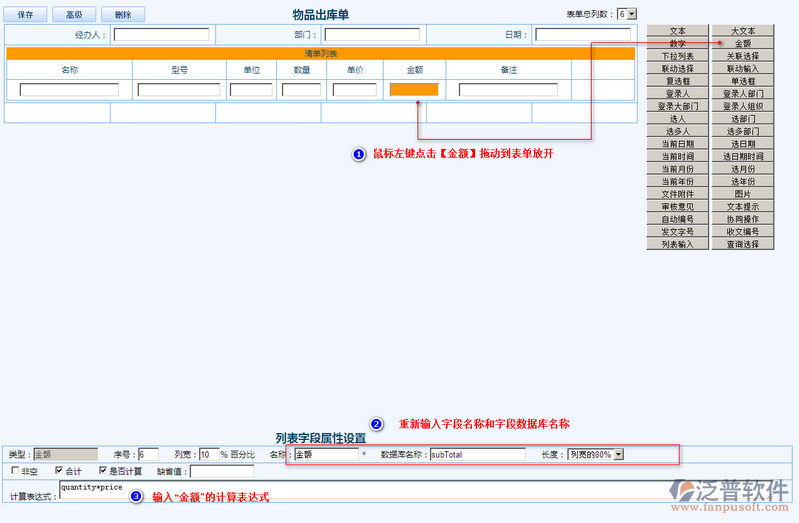This screenshot has width=799, height=523.
Task: Select the 文本 field type
Action: [x=677, y=32]
